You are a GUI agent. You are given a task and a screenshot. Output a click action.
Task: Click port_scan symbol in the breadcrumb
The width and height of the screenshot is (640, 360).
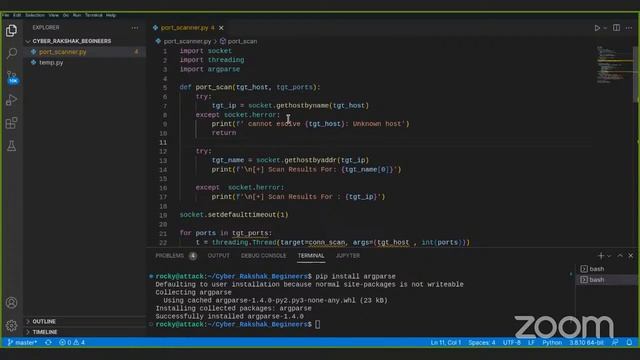pos(242,41)
